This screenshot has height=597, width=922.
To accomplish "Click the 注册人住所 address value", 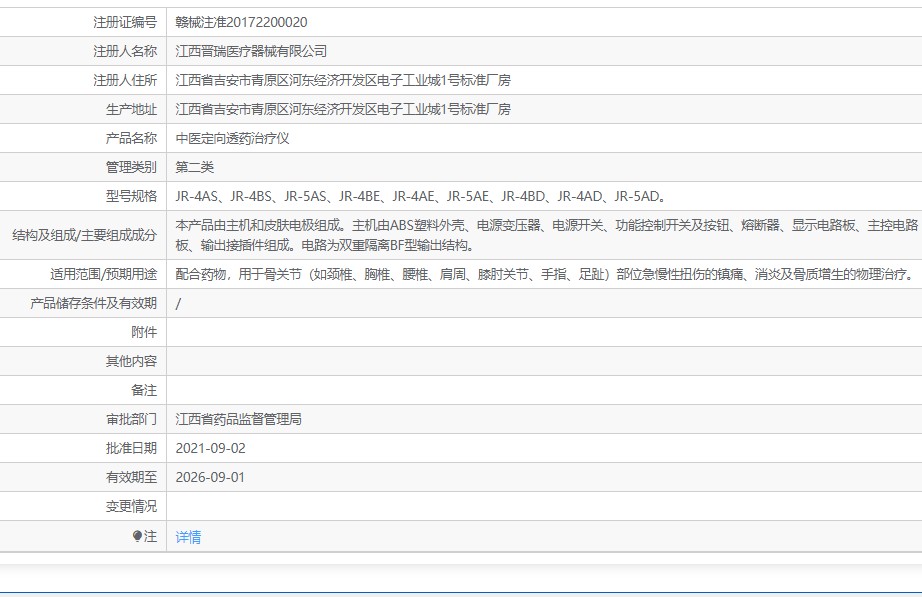I will [x=343, y=80].
